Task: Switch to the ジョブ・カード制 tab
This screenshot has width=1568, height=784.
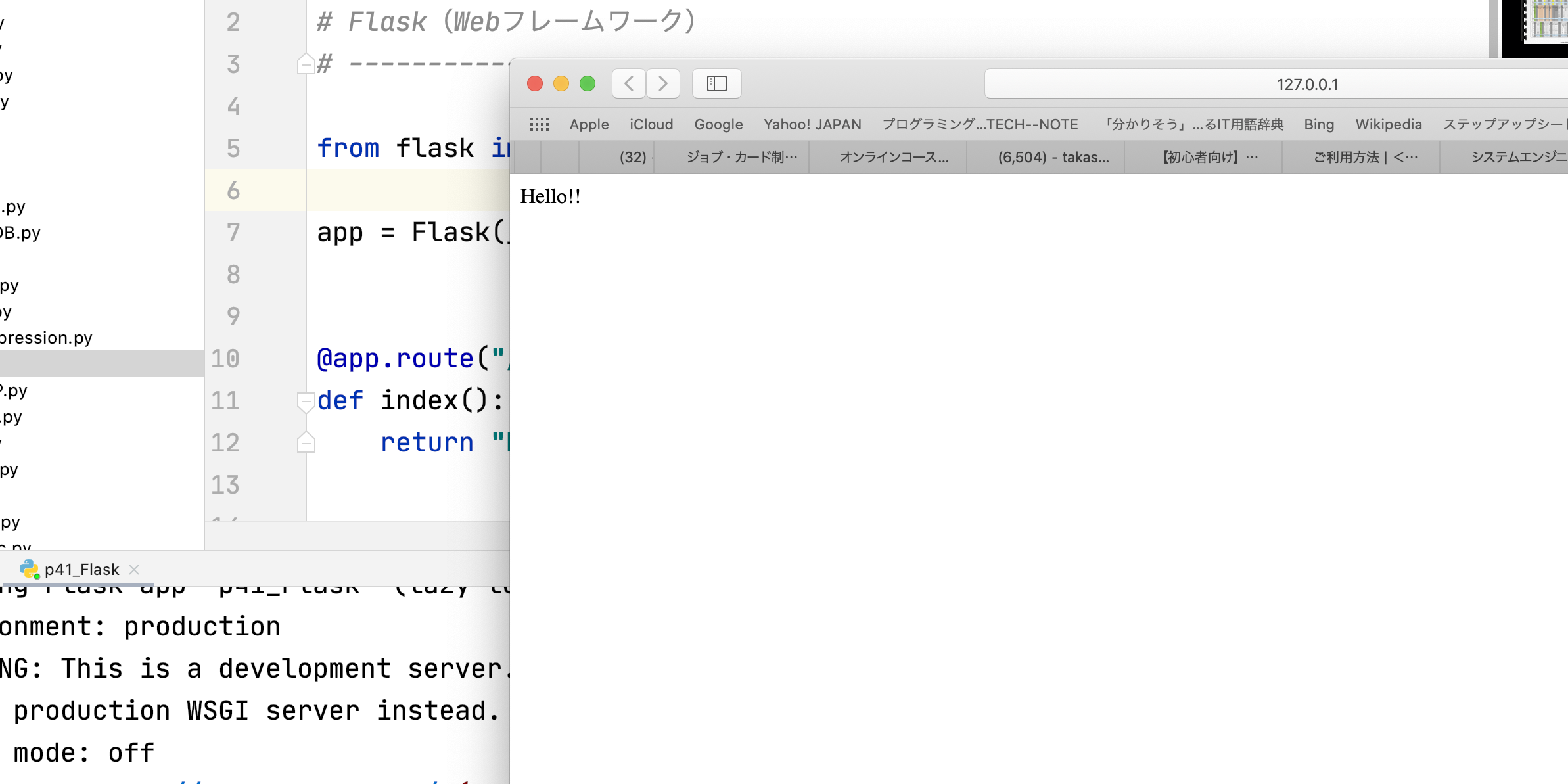Action: 741,157
